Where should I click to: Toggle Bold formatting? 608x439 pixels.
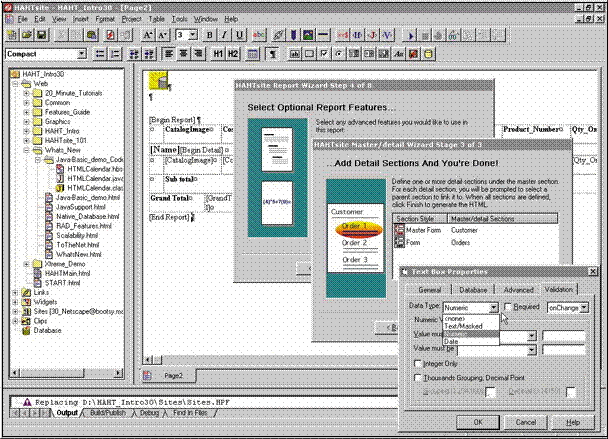point(209,35)
